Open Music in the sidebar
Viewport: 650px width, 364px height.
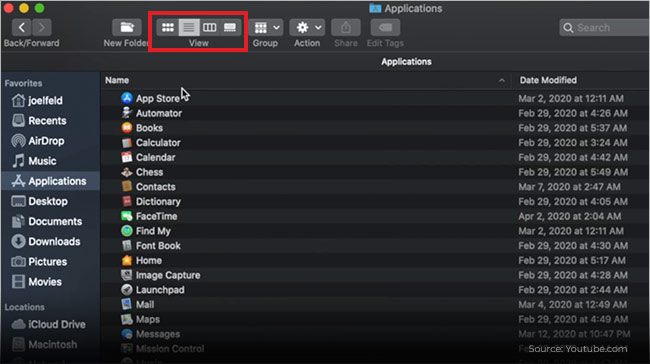pos(34,161)
